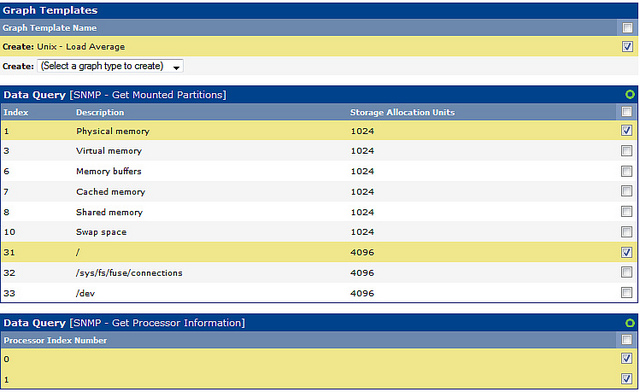The height and width of the screenshot is (392, 640).
Task: Click the Description column header
Action: click(100, 112)
